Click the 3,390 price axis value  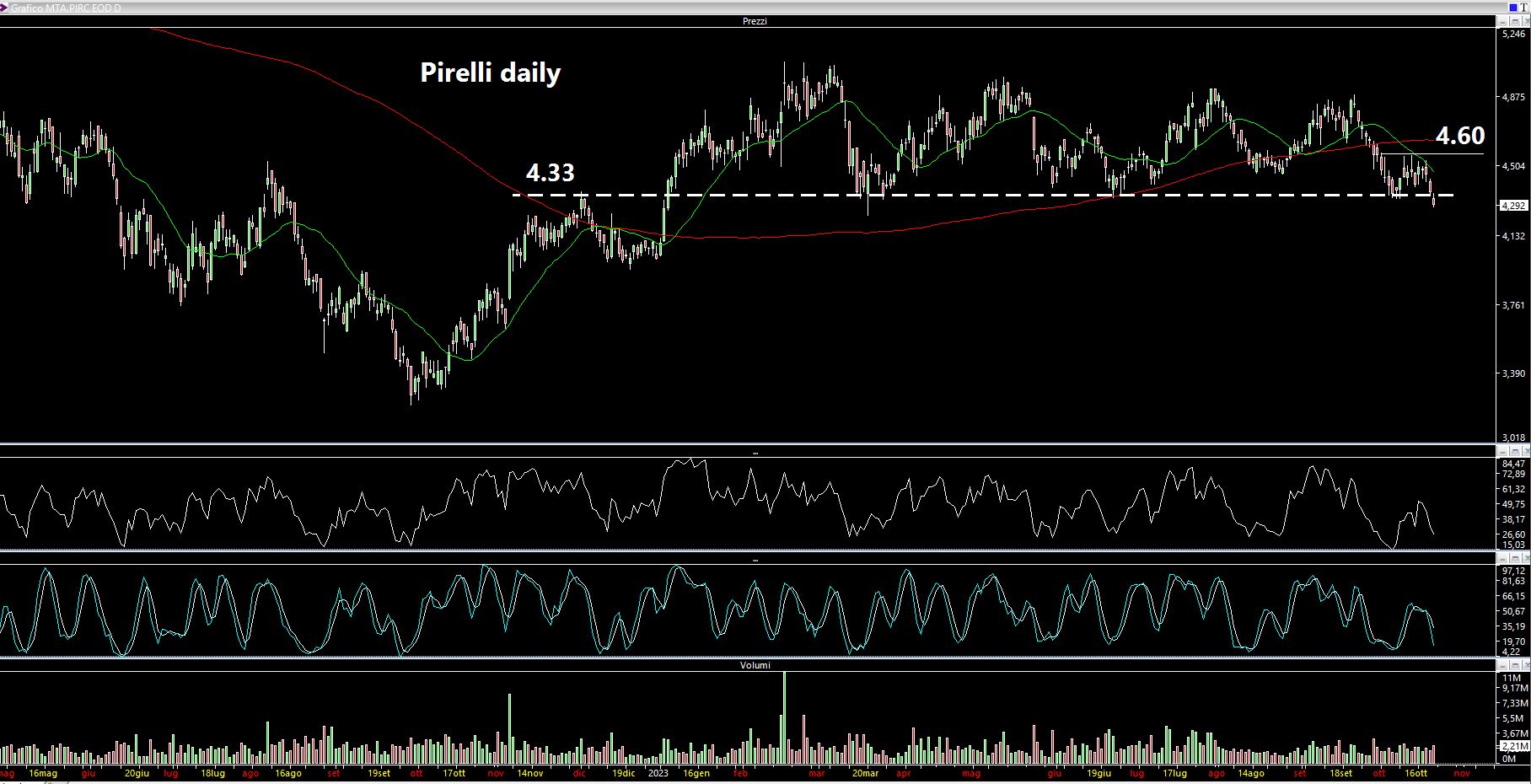pos(1512,373)
